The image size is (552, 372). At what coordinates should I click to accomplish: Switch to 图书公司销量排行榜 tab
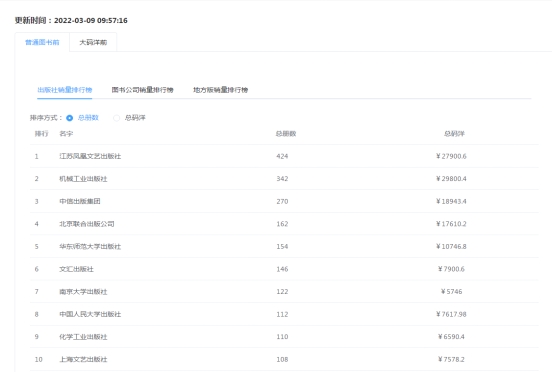[143, 90]
